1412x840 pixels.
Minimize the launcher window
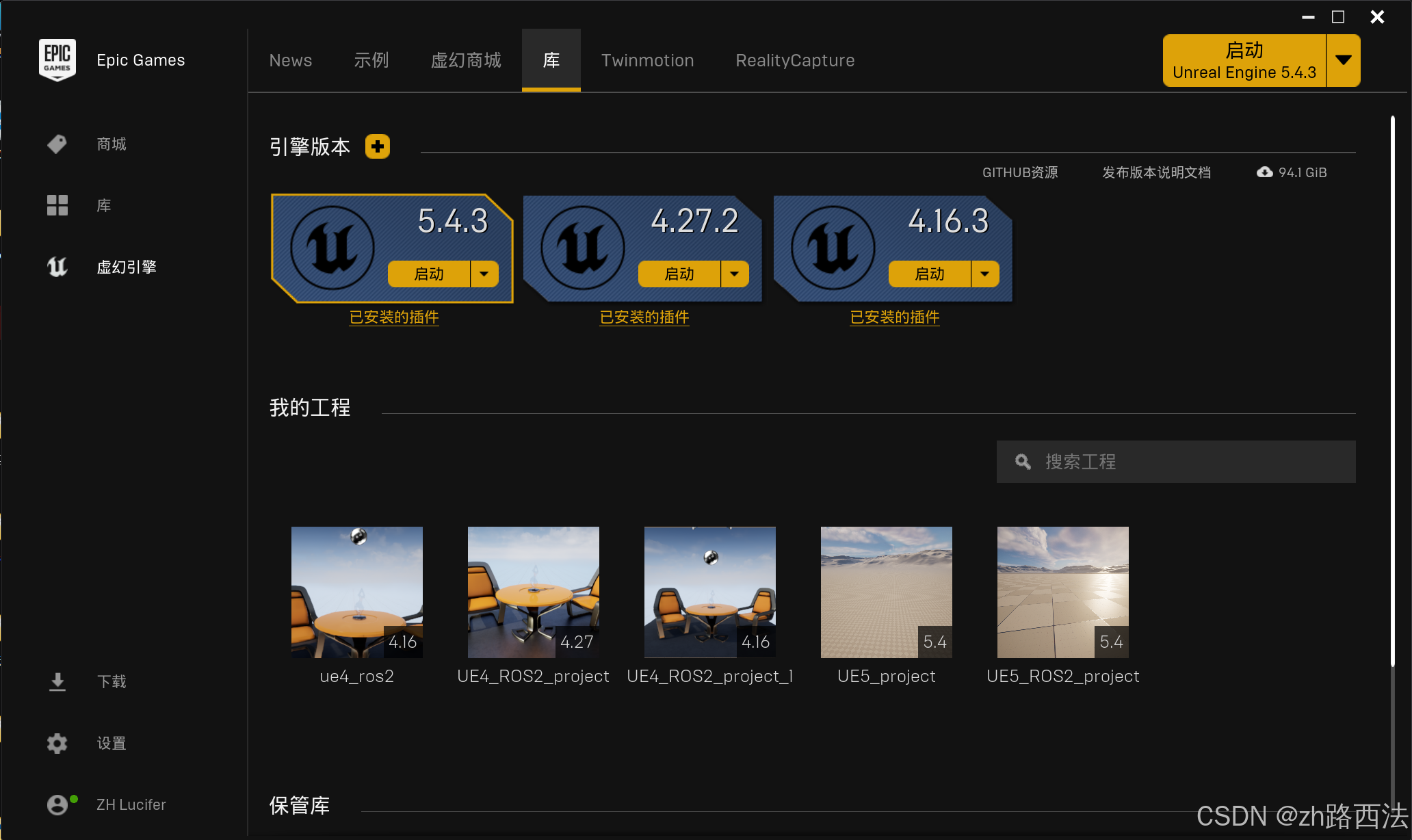pos(1308,17)
